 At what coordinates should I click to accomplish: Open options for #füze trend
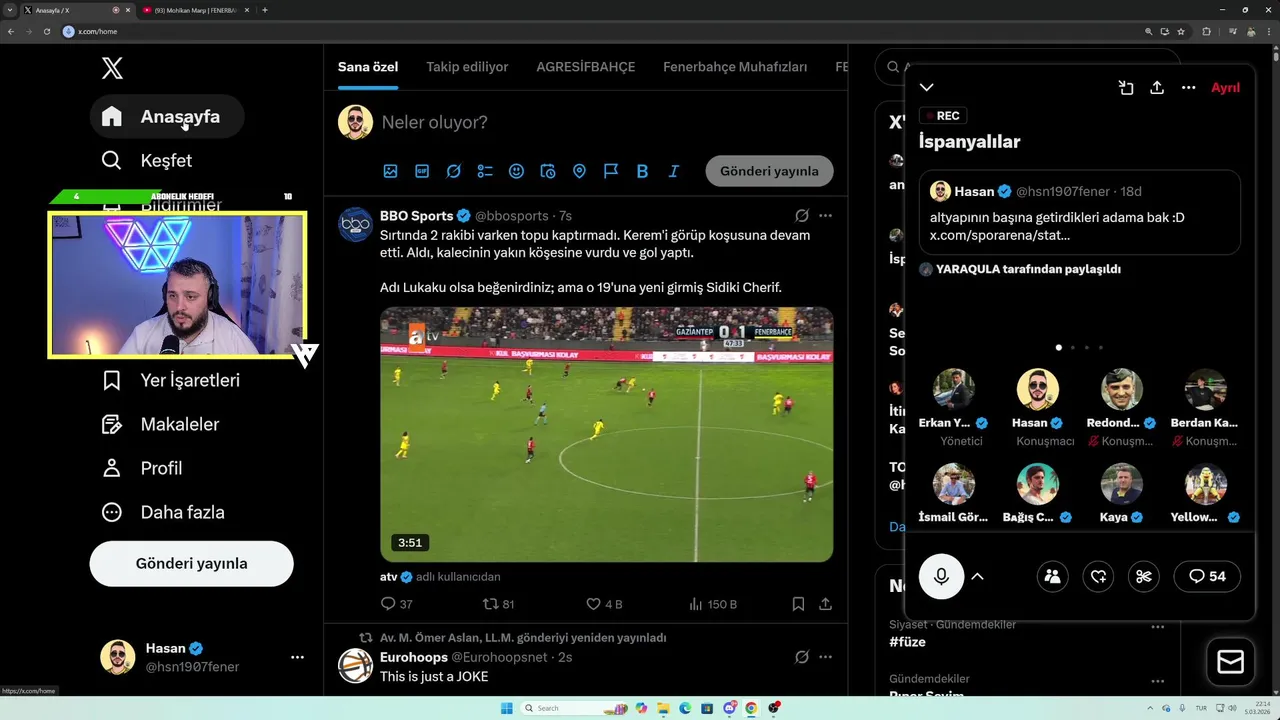1158,627
